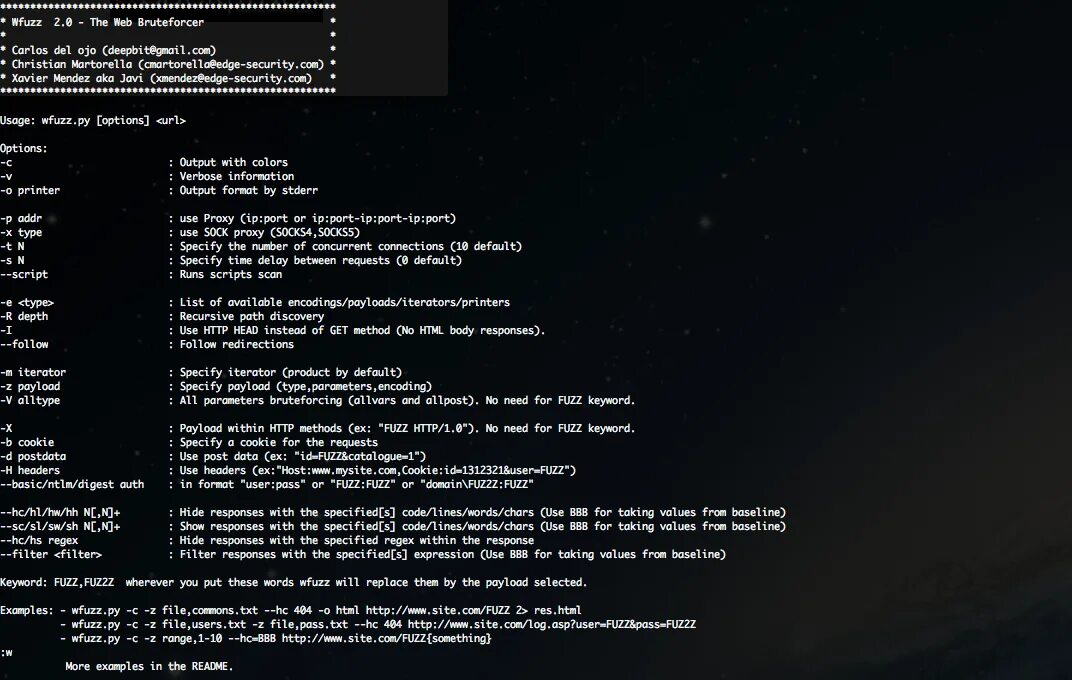Click 'Runs scripts scan' description
The height and width of the screenshot is (680, 1072).
tap(230, 274)
